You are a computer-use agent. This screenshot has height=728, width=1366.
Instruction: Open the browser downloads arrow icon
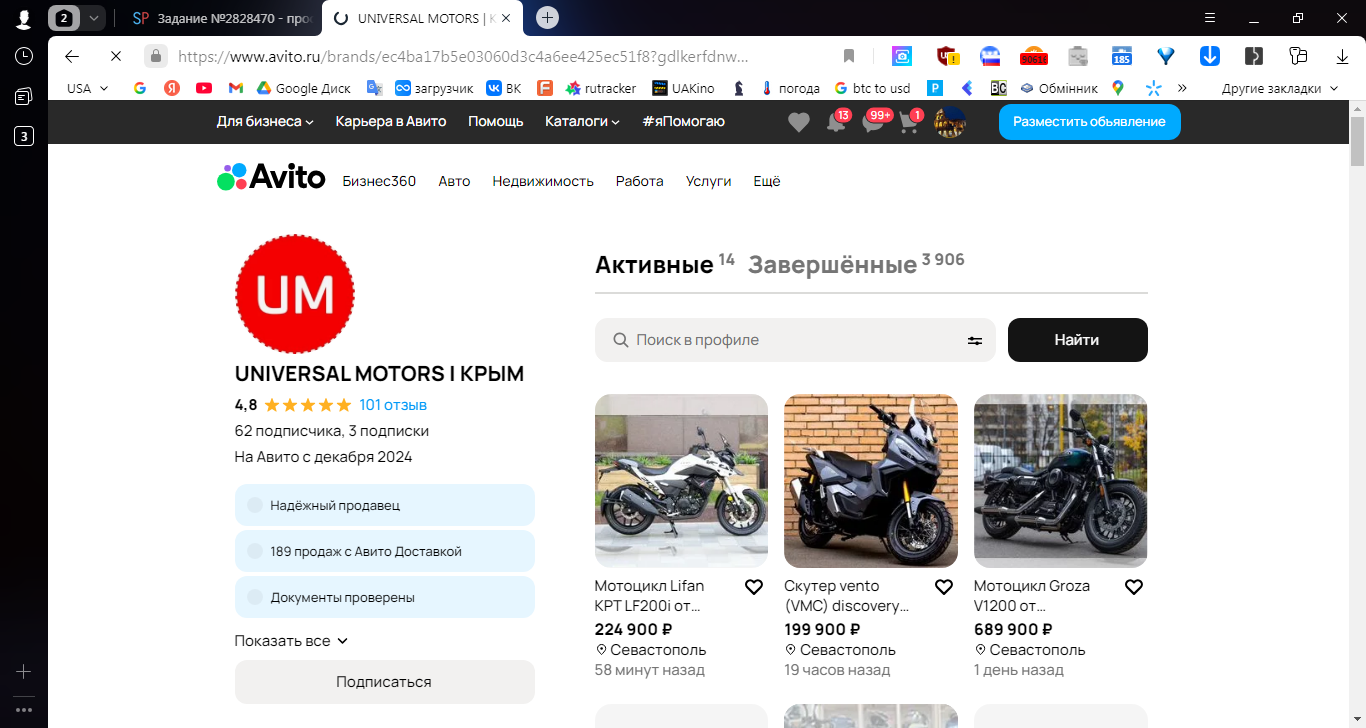tap(1343, 56)
